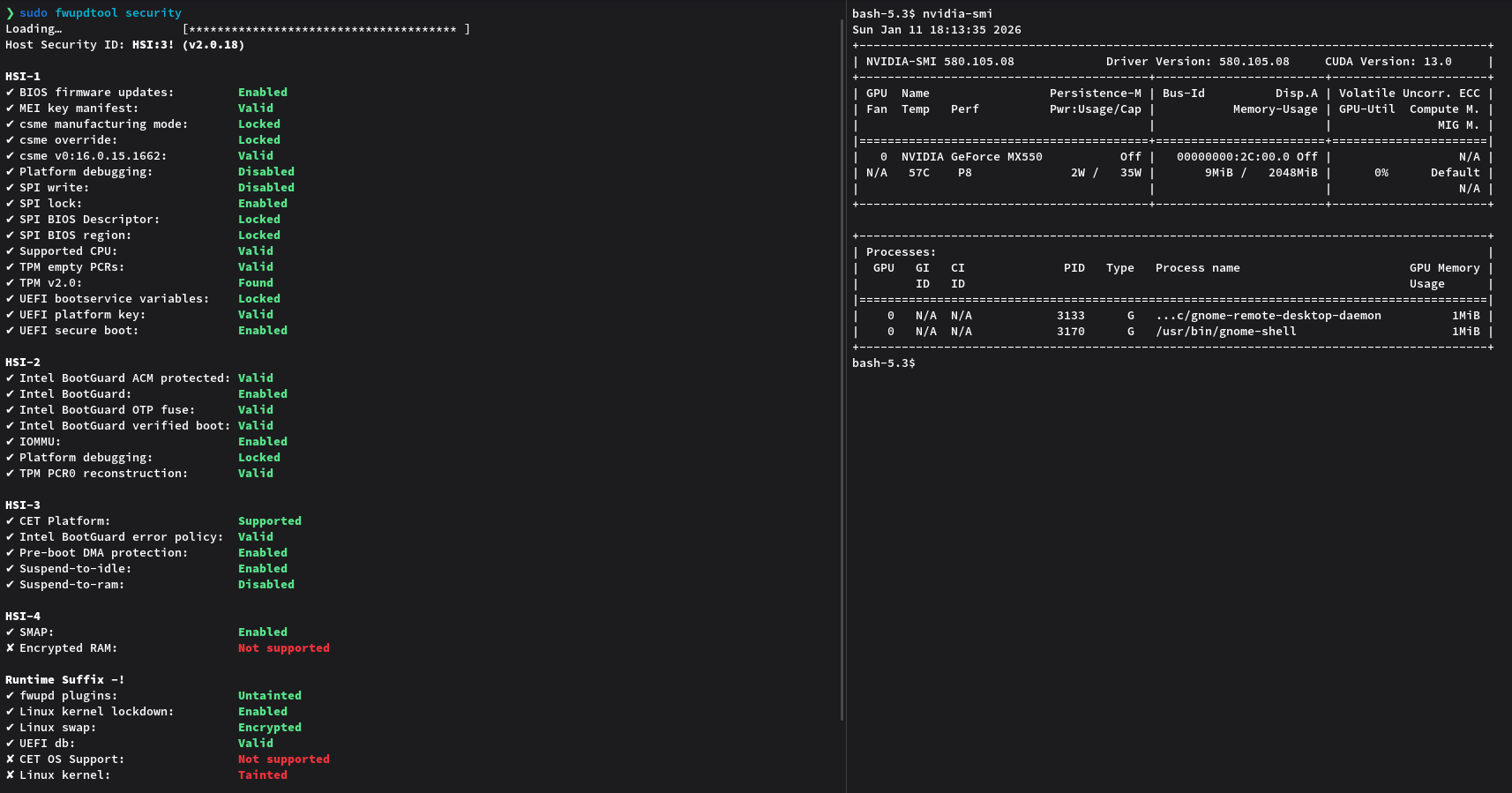
Task: Click the 'Default' compute mode value
Action: 1456,173
